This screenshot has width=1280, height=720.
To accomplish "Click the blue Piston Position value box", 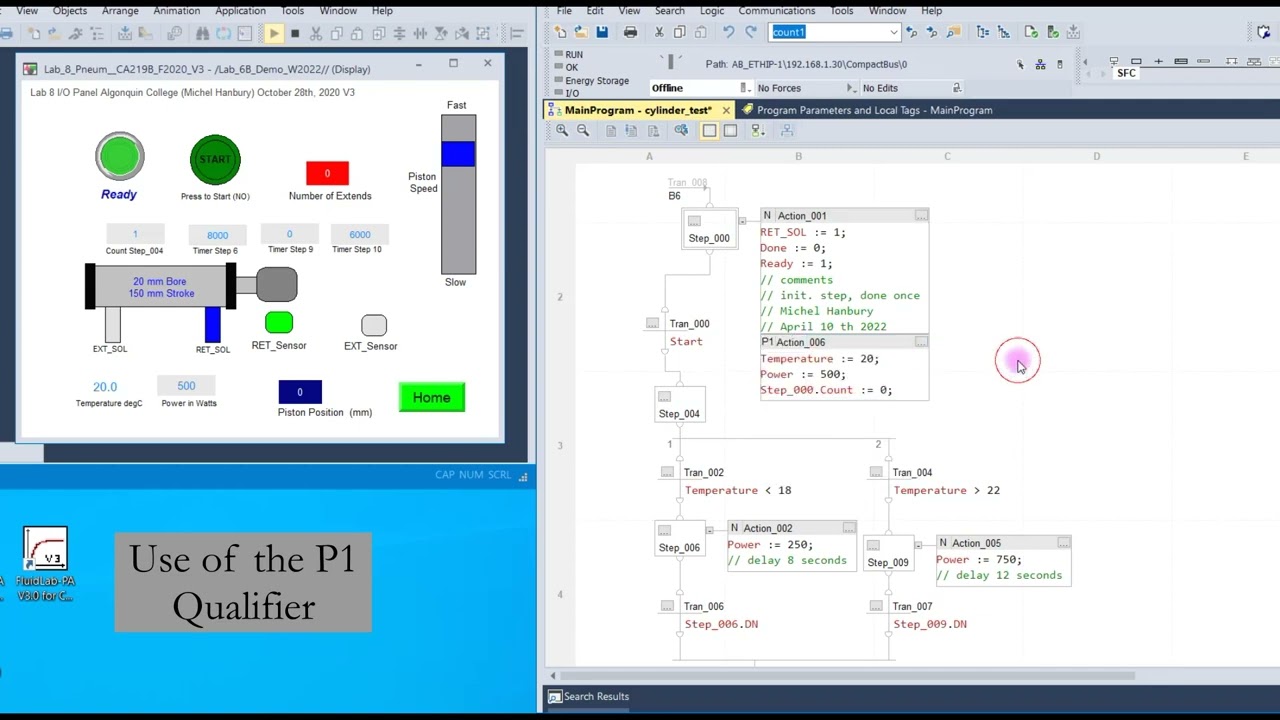I will point(300,392).
